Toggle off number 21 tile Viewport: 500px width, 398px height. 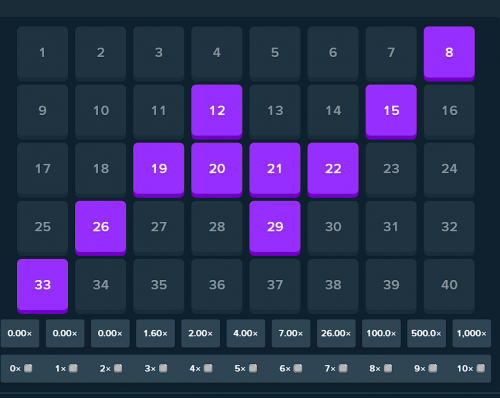click(275, 170)
